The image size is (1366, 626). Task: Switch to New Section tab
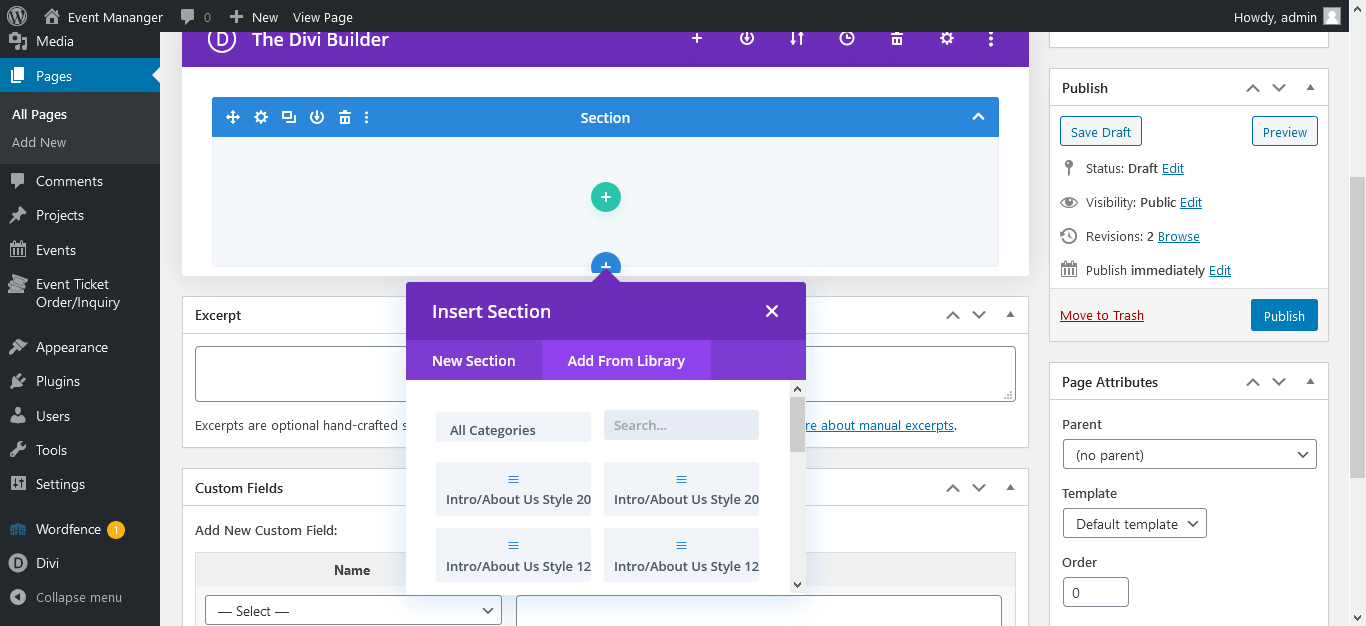point(474,361)
